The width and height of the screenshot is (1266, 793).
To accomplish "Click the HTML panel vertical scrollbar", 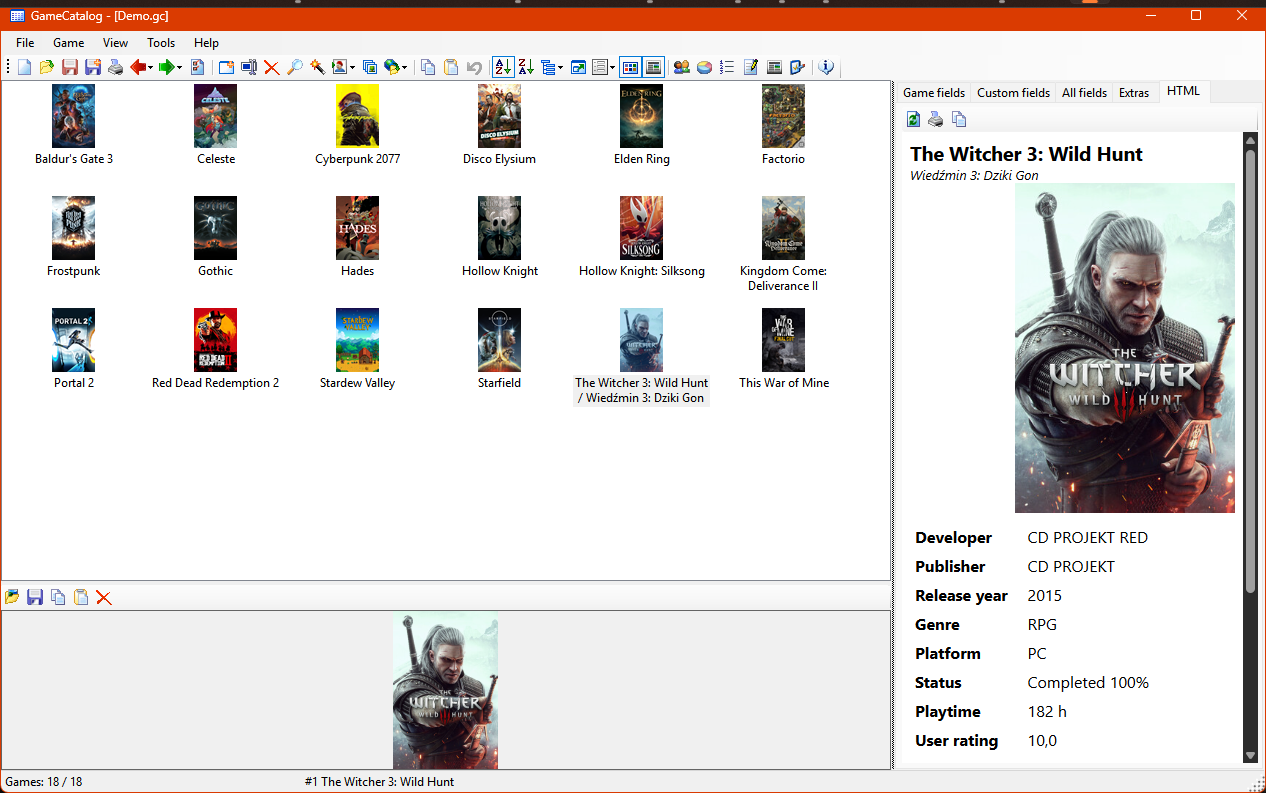I will click(x=1249, y=370).
